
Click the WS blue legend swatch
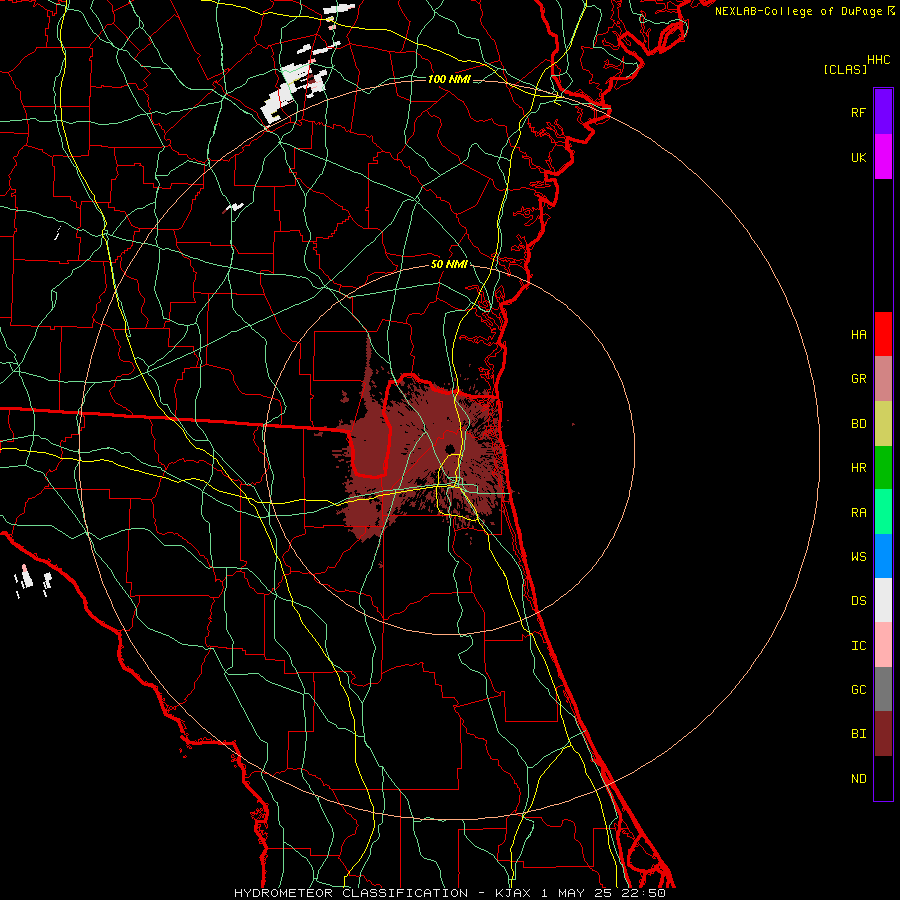click(883, 556)
